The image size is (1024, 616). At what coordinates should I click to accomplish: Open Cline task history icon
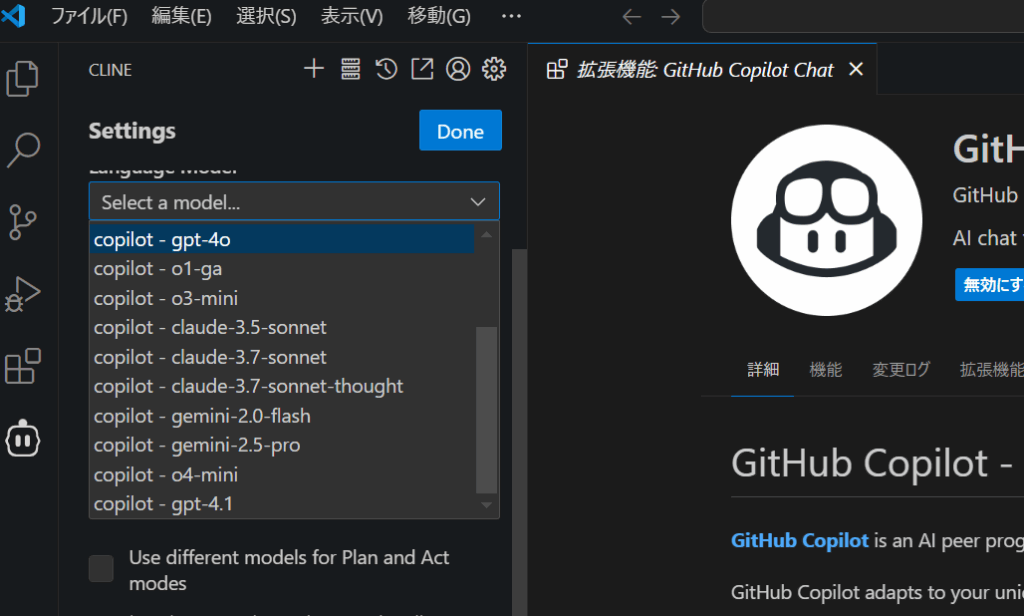click(x=386, y=69)
